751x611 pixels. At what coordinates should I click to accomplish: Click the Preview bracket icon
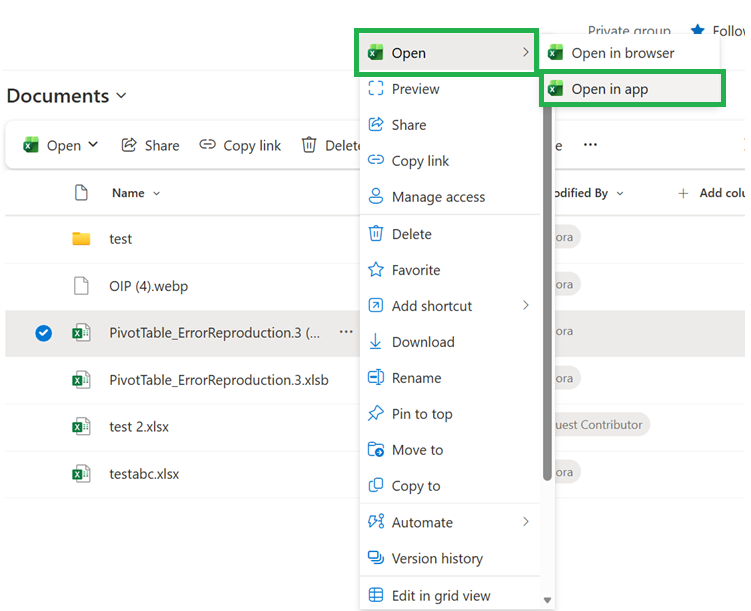[376, 88]
